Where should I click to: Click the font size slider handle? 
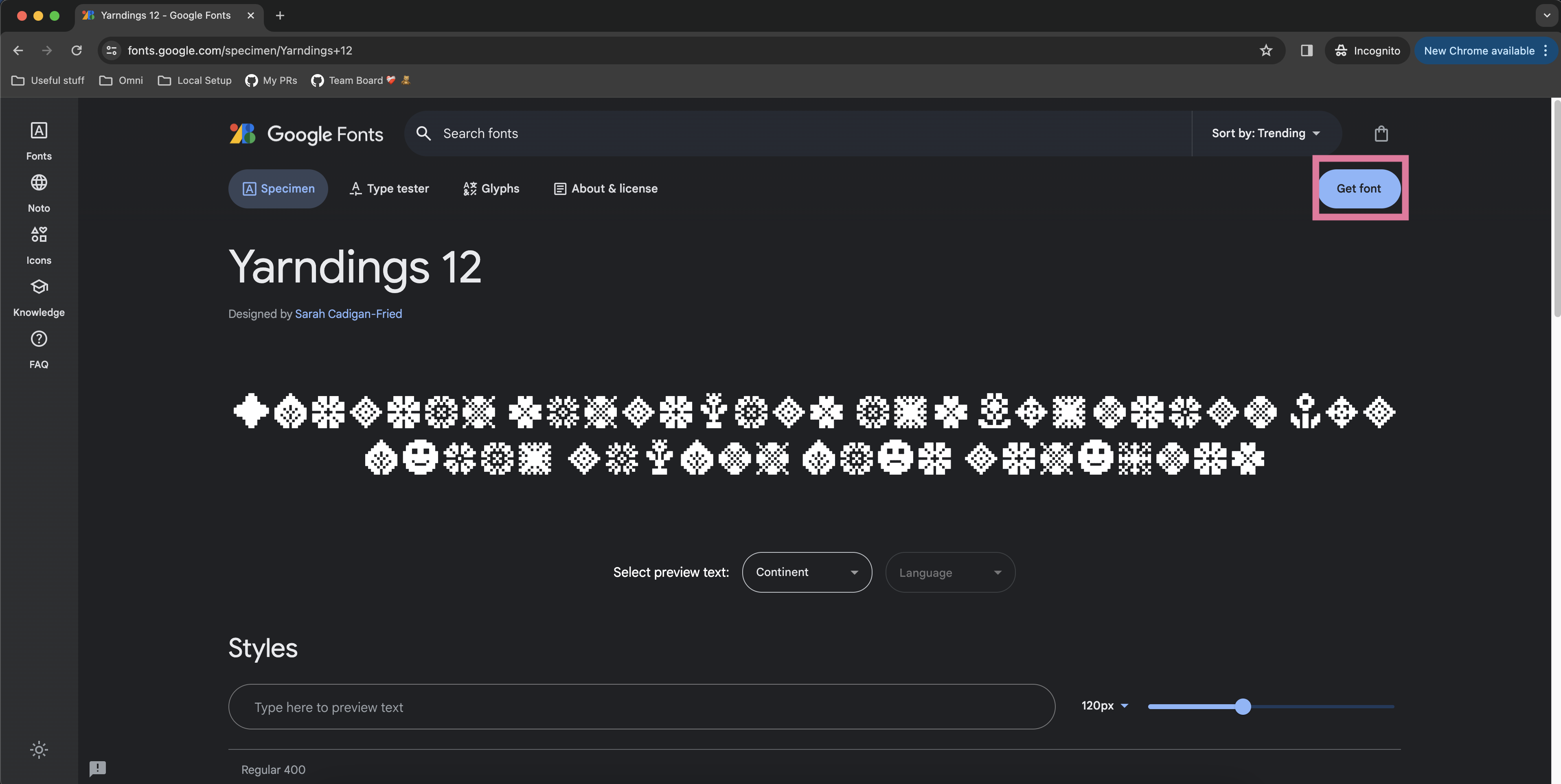point(1242,706)
